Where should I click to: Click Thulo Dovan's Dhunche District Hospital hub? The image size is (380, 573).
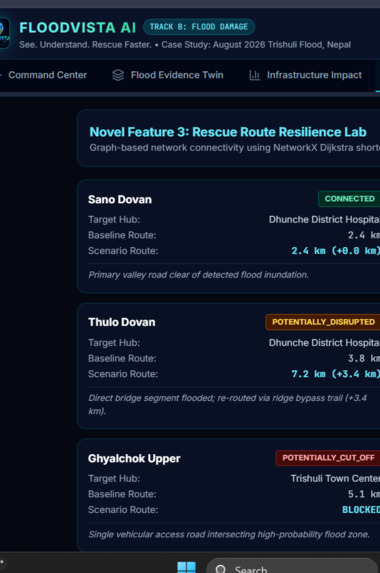[x=324, y=343]
